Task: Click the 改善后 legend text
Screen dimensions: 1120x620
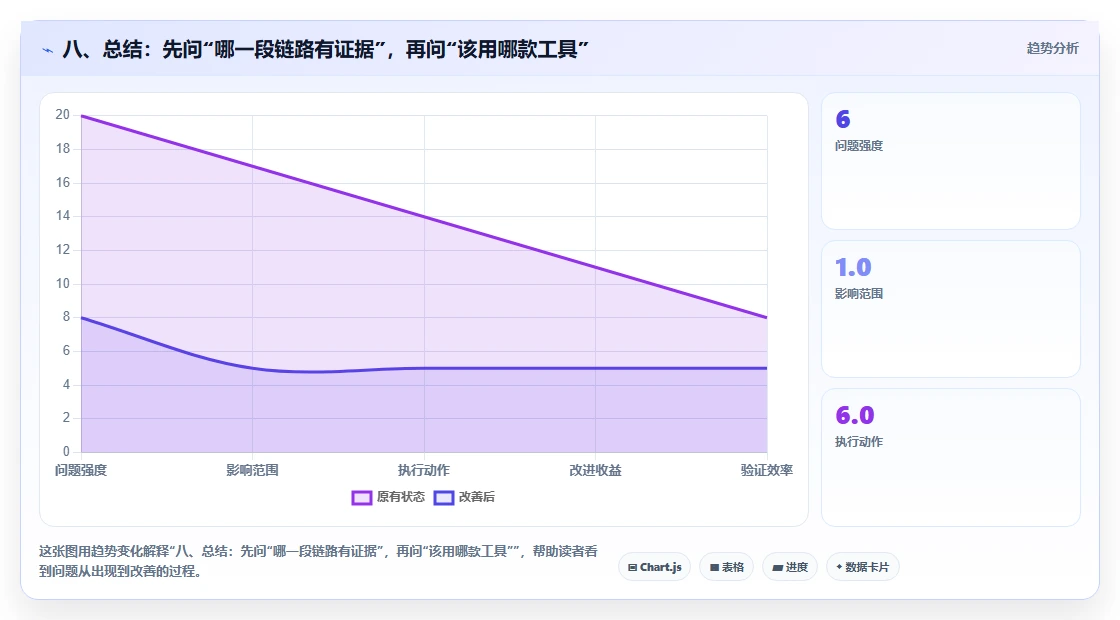Action: point(476,497)
